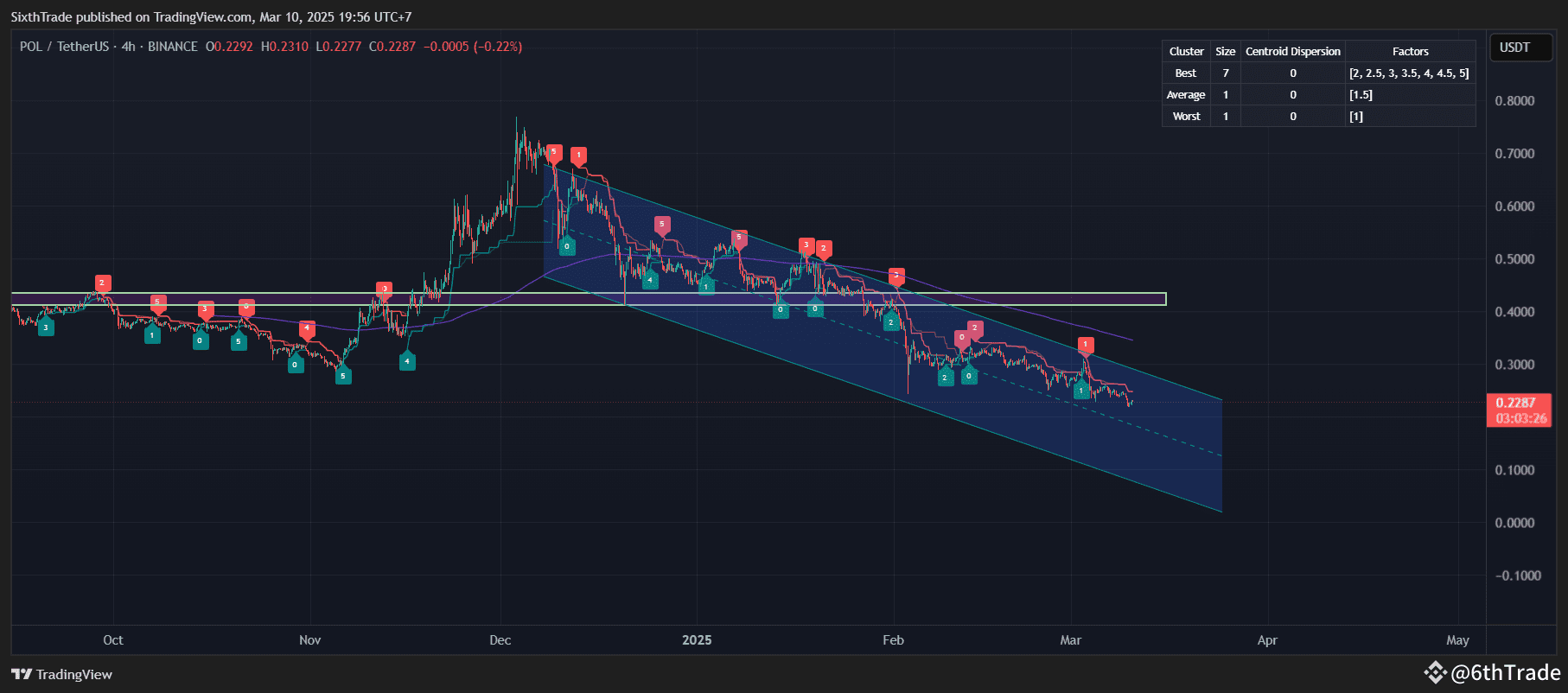Image resolution: width=1568 pixels, height=693 pixels.
Task: Click the Average cluster row label
Action: coord(1186,95)
